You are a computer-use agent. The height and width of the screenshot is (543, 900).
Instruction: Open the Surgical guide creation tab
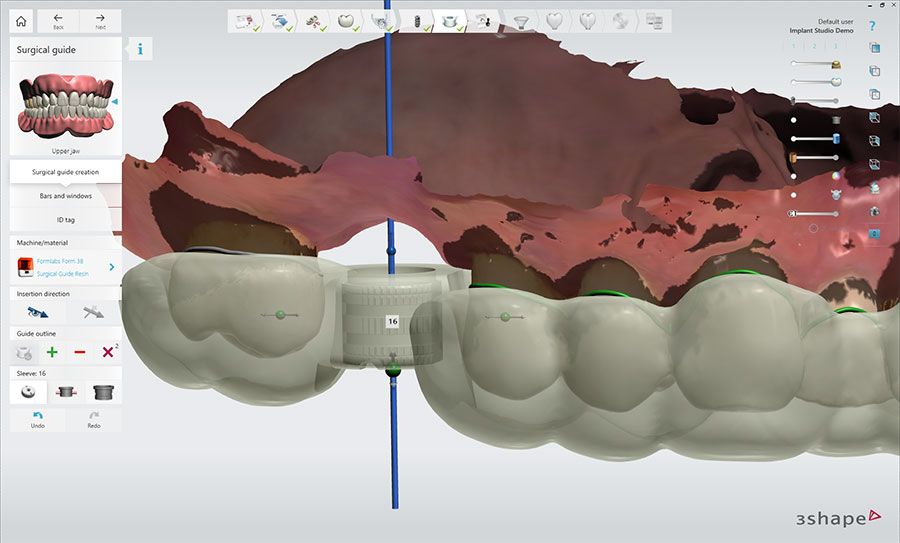65,172
